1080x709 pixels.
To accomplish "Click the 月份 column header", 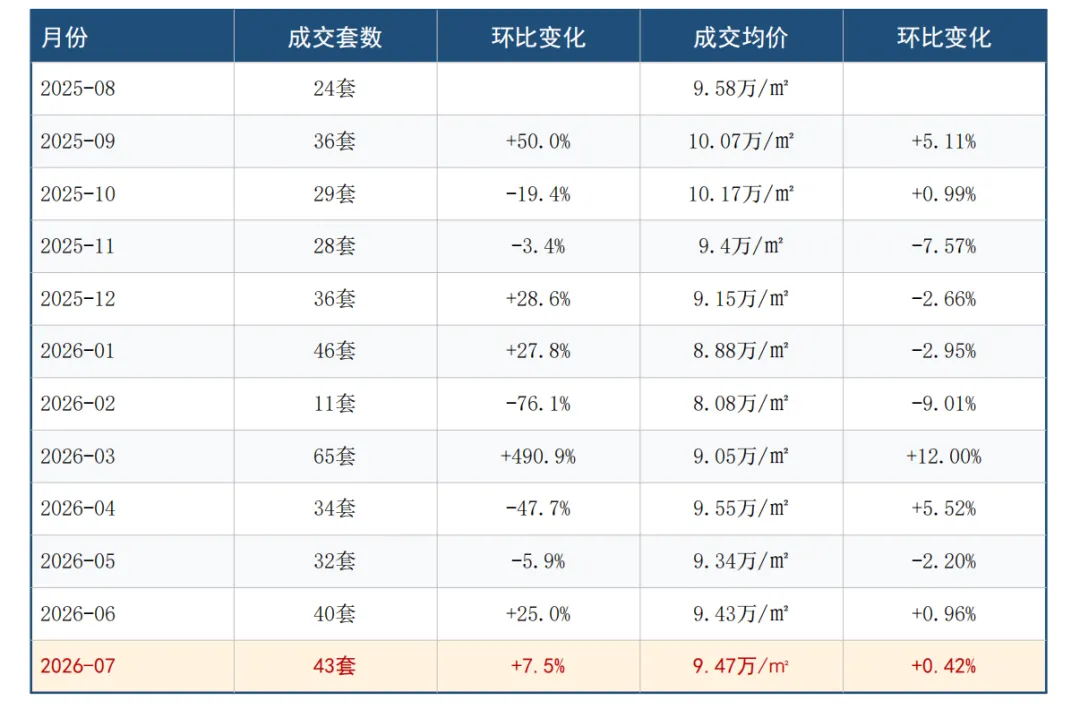I will pyautogui.click(x=132, y=37).
